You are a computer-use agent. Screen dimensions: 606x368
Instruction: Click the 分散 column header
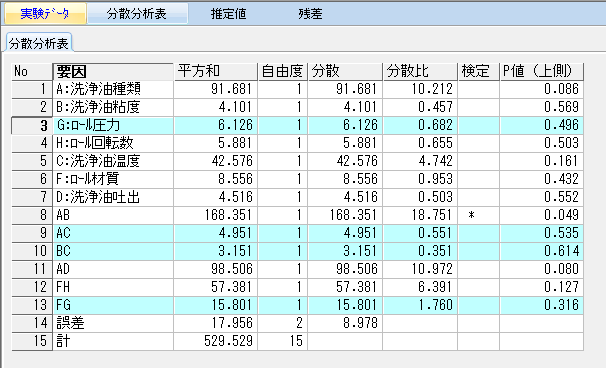coord(345,72)
